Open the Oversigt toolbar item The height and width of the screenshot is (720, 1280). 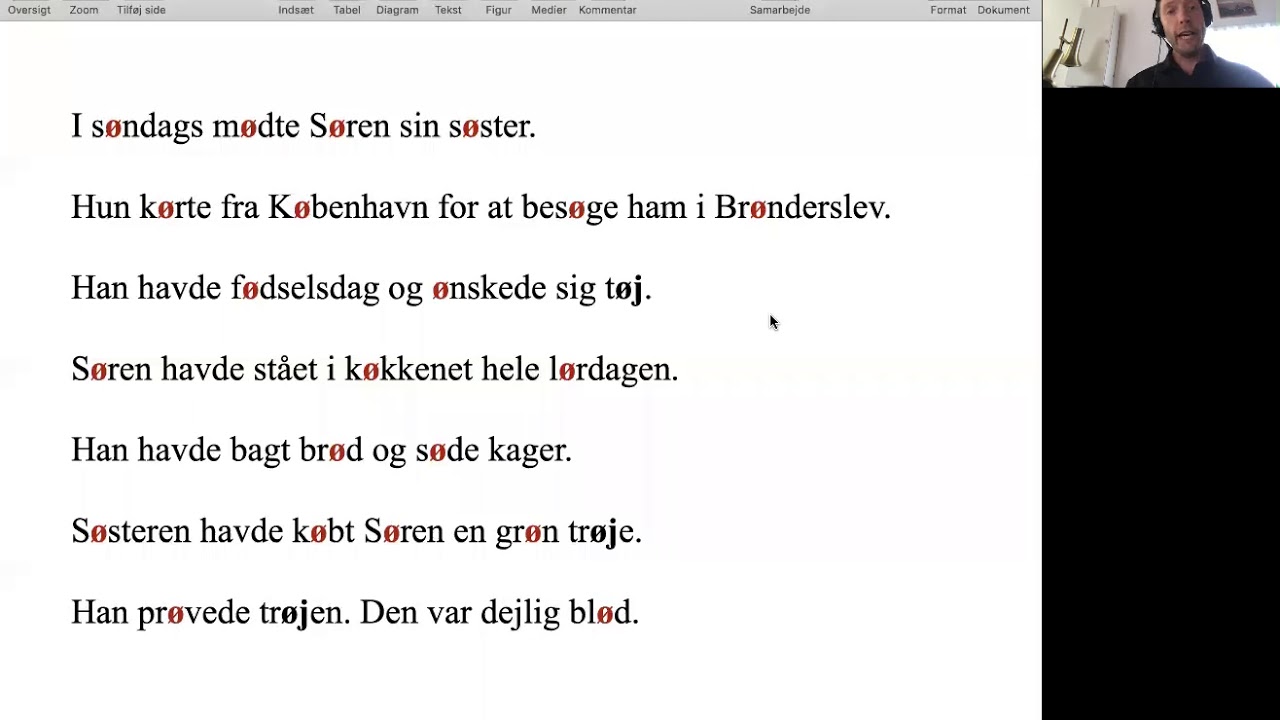point(29,10)
